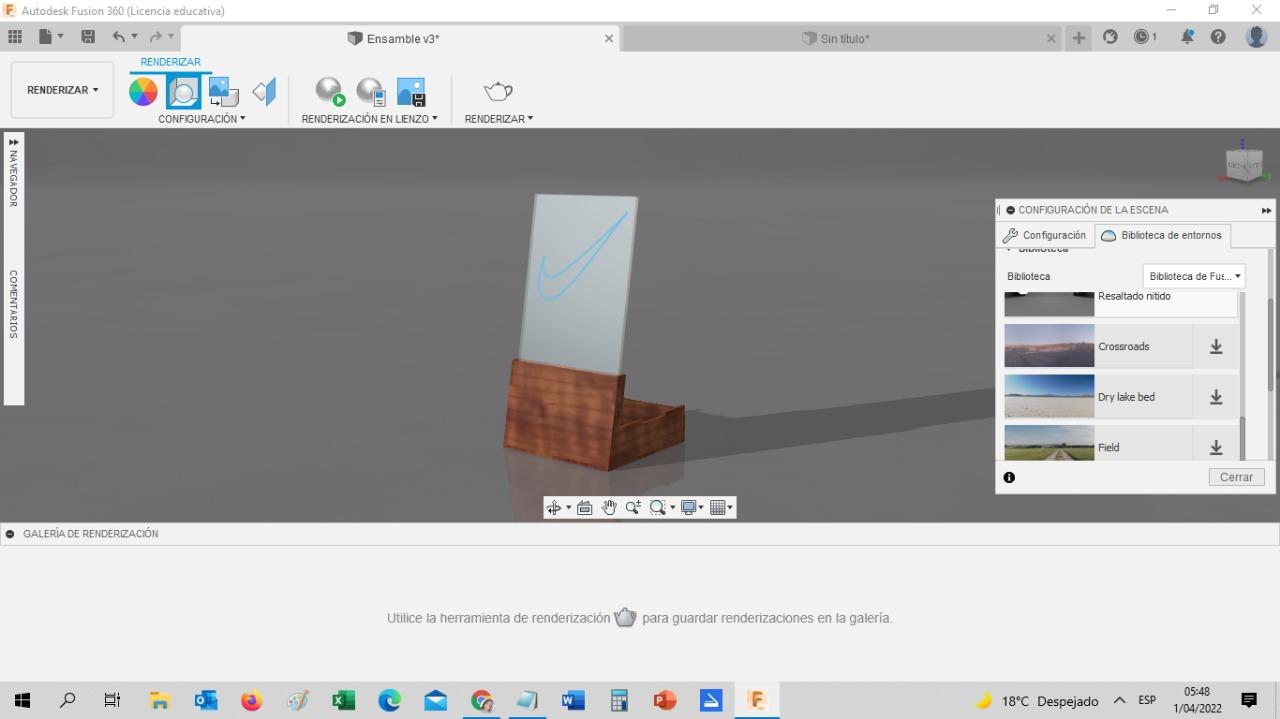
Task: Open the Appearance color wheel tool
Action: point(143,92)
